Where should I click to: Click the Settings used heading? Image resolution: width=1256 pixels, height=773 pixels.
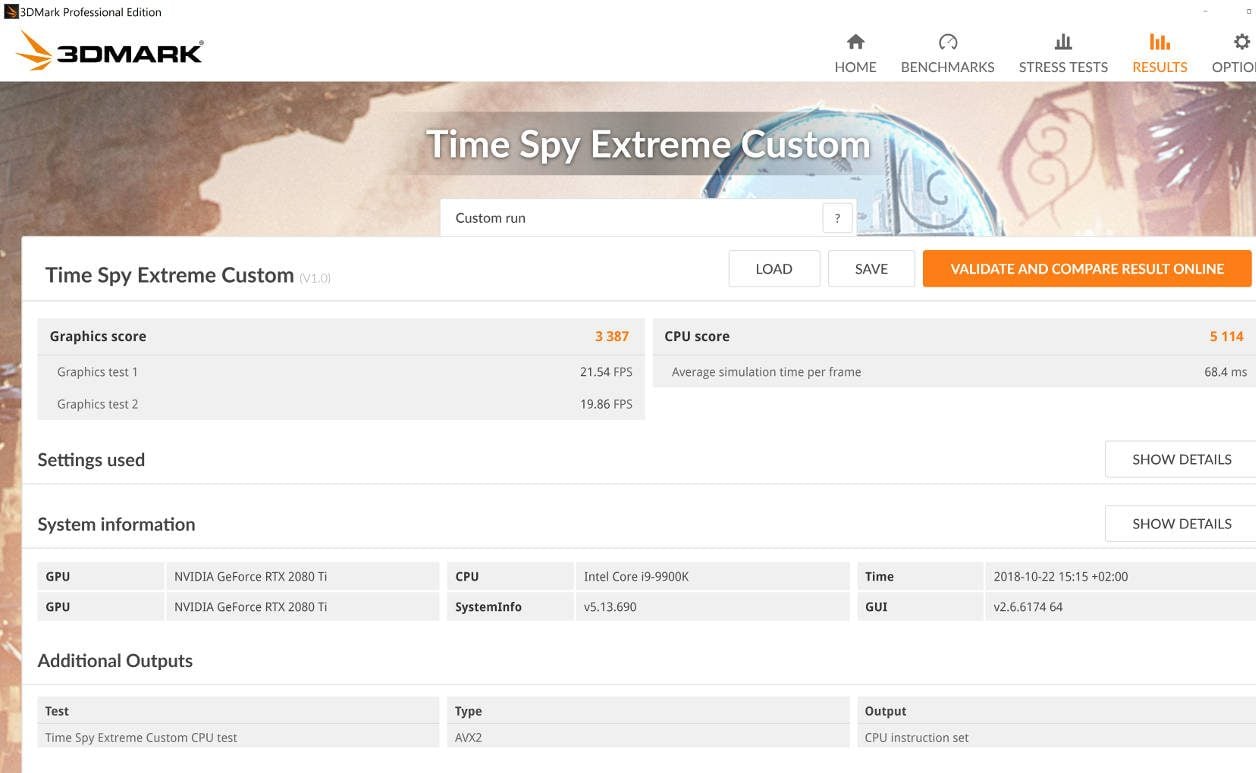(91, 460)
